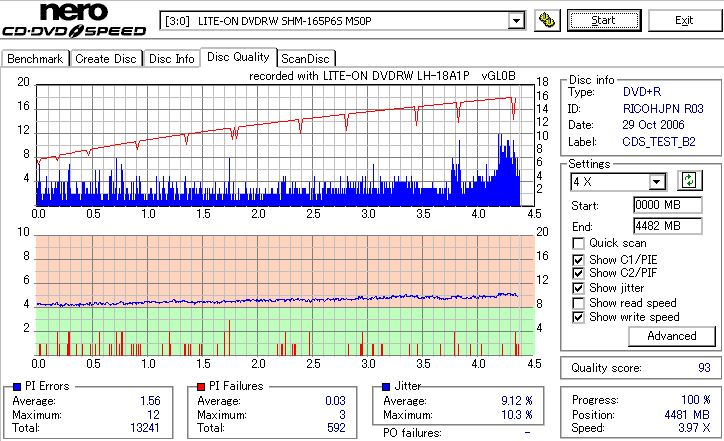Uncheck Show C1/PIE
The width and height of the screenshot is (724, 441).
(578, 260)
